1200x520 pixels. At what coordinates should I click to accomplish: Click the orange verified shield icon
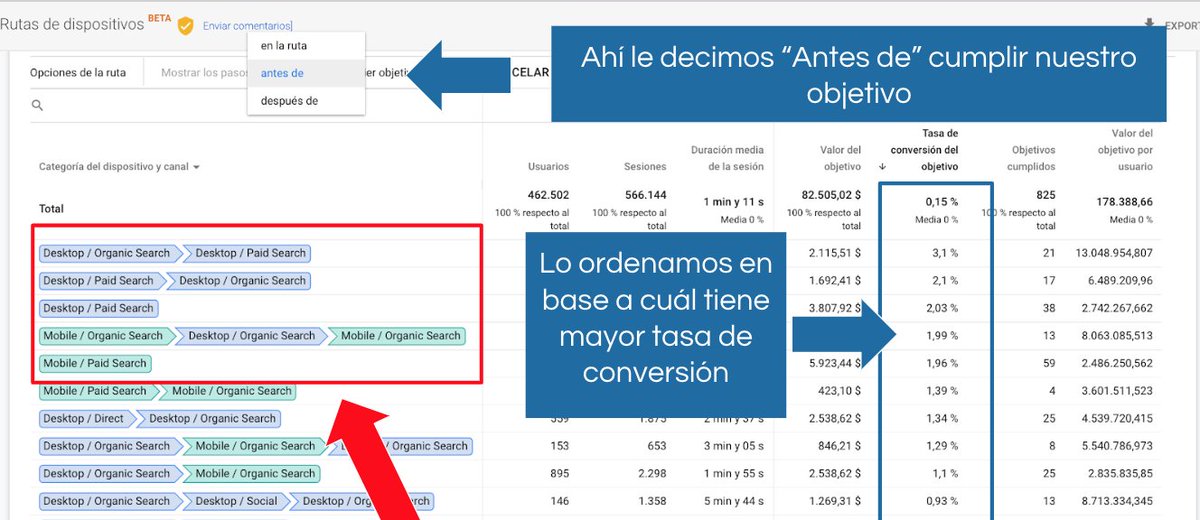(x=185, y=26)
